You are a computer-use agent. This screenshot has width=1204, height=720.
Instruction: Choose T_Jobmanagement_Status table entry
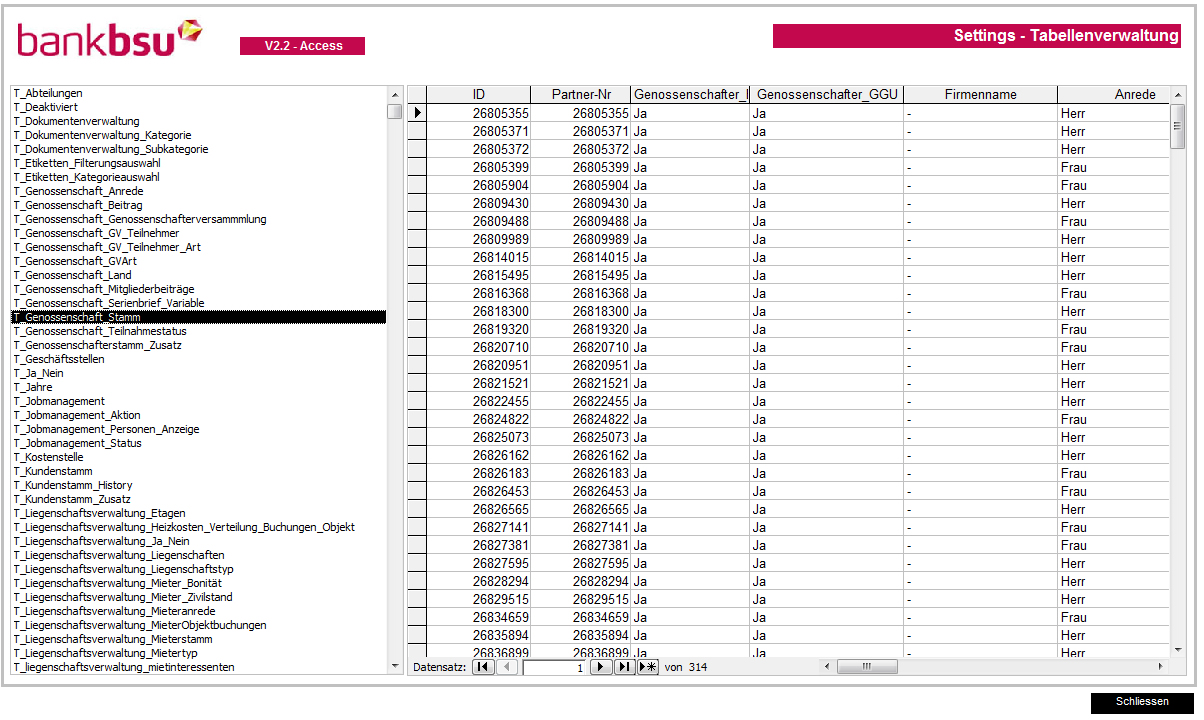[78, 443]
